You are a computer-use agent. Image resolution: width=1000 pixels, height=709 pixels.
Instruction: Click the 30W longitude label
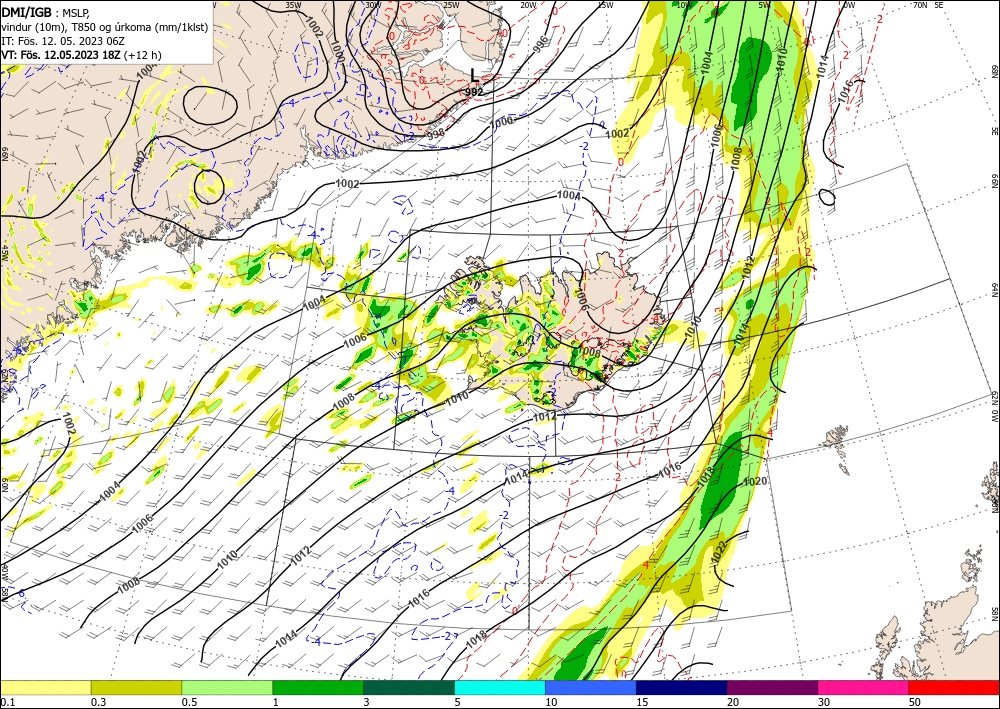click(373, 4)
